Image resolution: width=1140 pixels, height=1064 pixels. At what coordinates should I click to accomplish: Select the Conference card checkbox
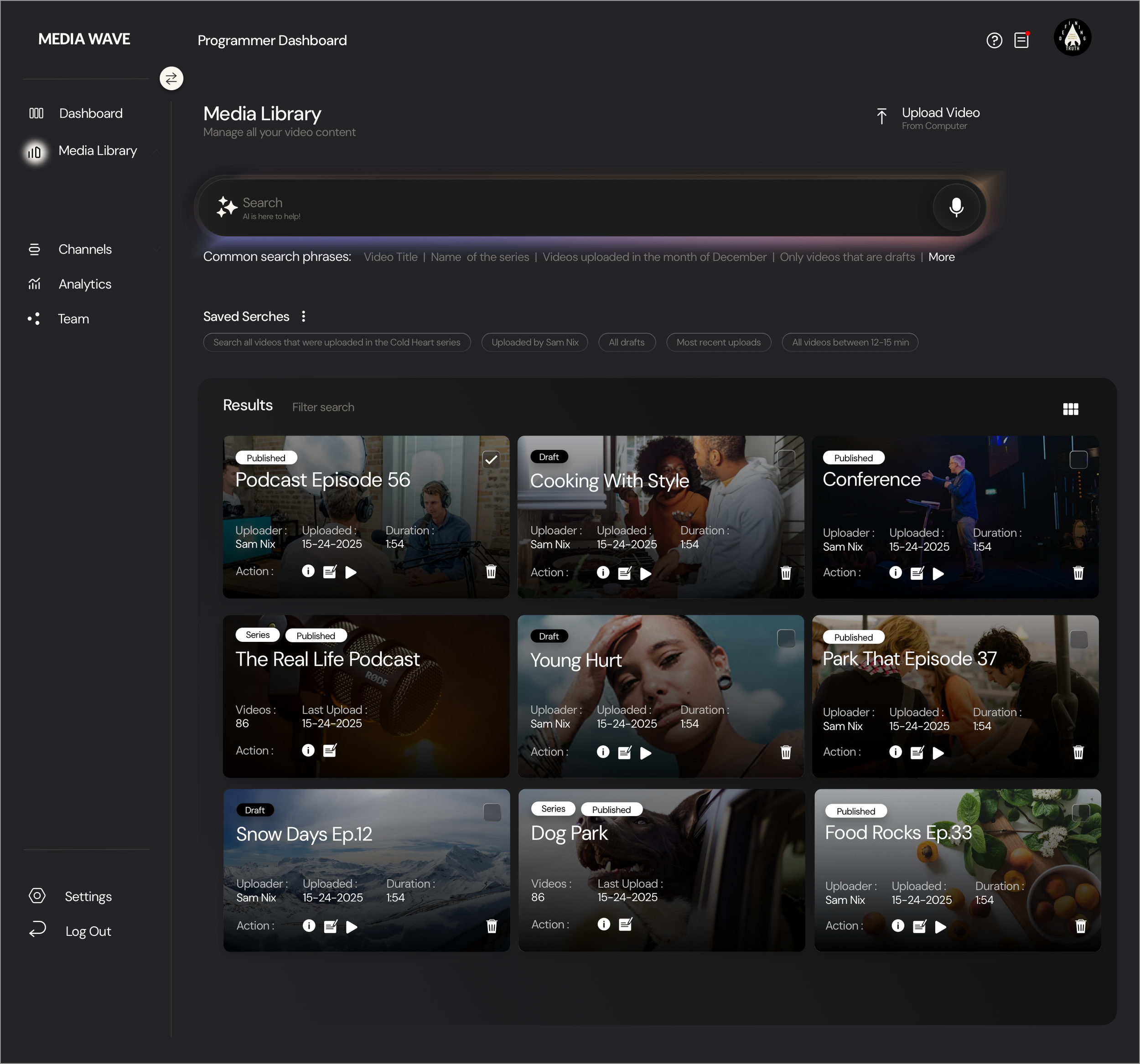point(1078,460)
